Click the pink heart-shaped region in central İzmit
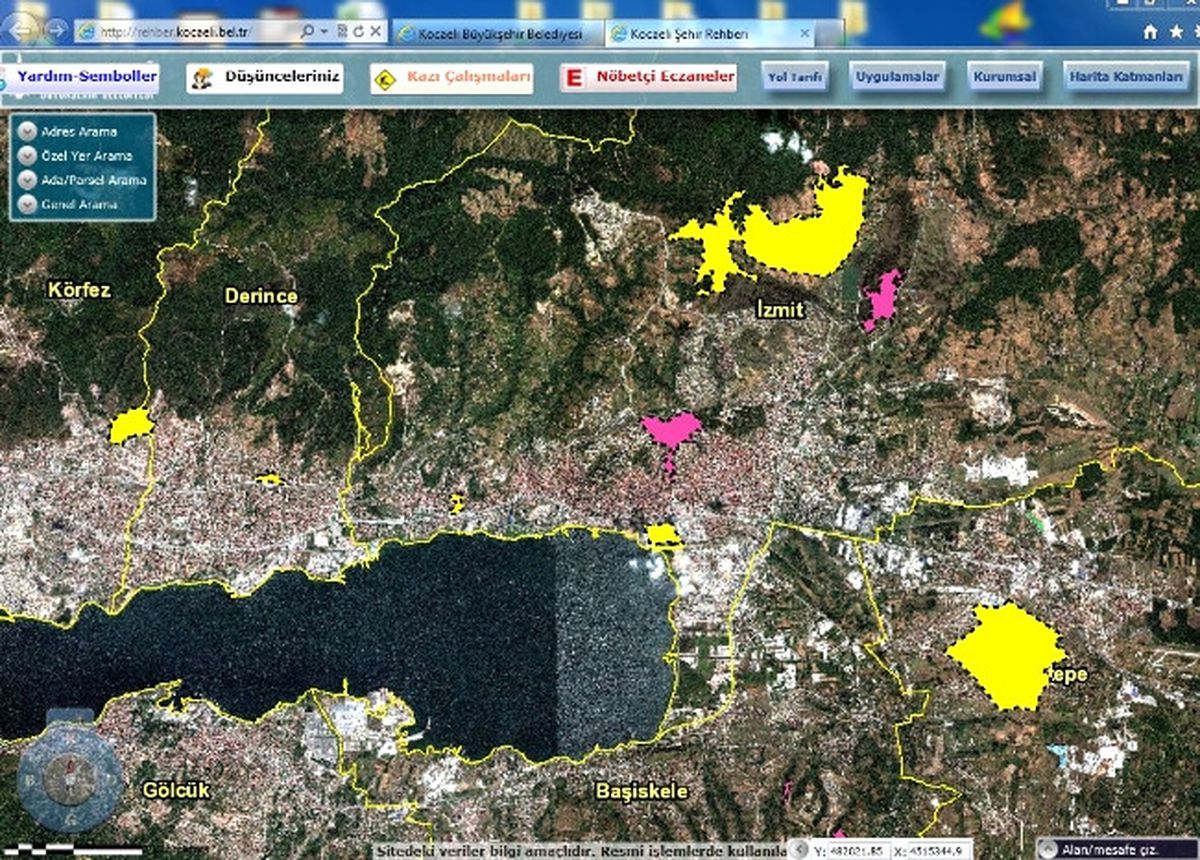 pos(672,432)
